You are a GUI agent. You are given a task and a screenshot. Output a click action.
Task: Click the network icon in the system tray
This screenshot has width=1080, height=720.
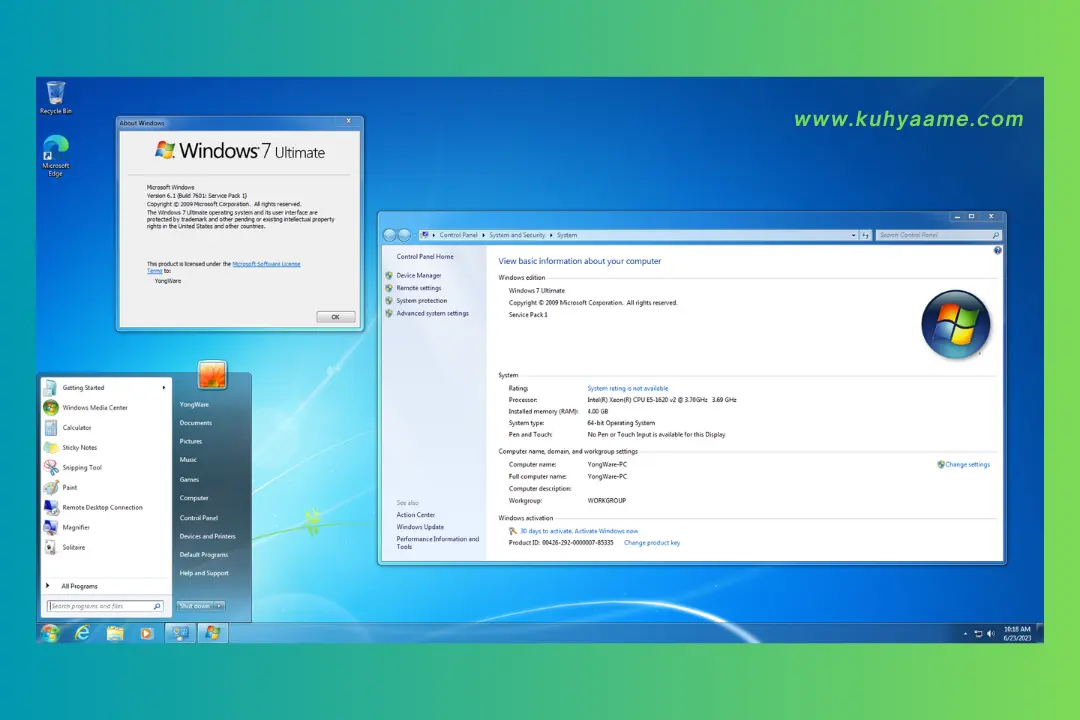click(x=978, y=633)
